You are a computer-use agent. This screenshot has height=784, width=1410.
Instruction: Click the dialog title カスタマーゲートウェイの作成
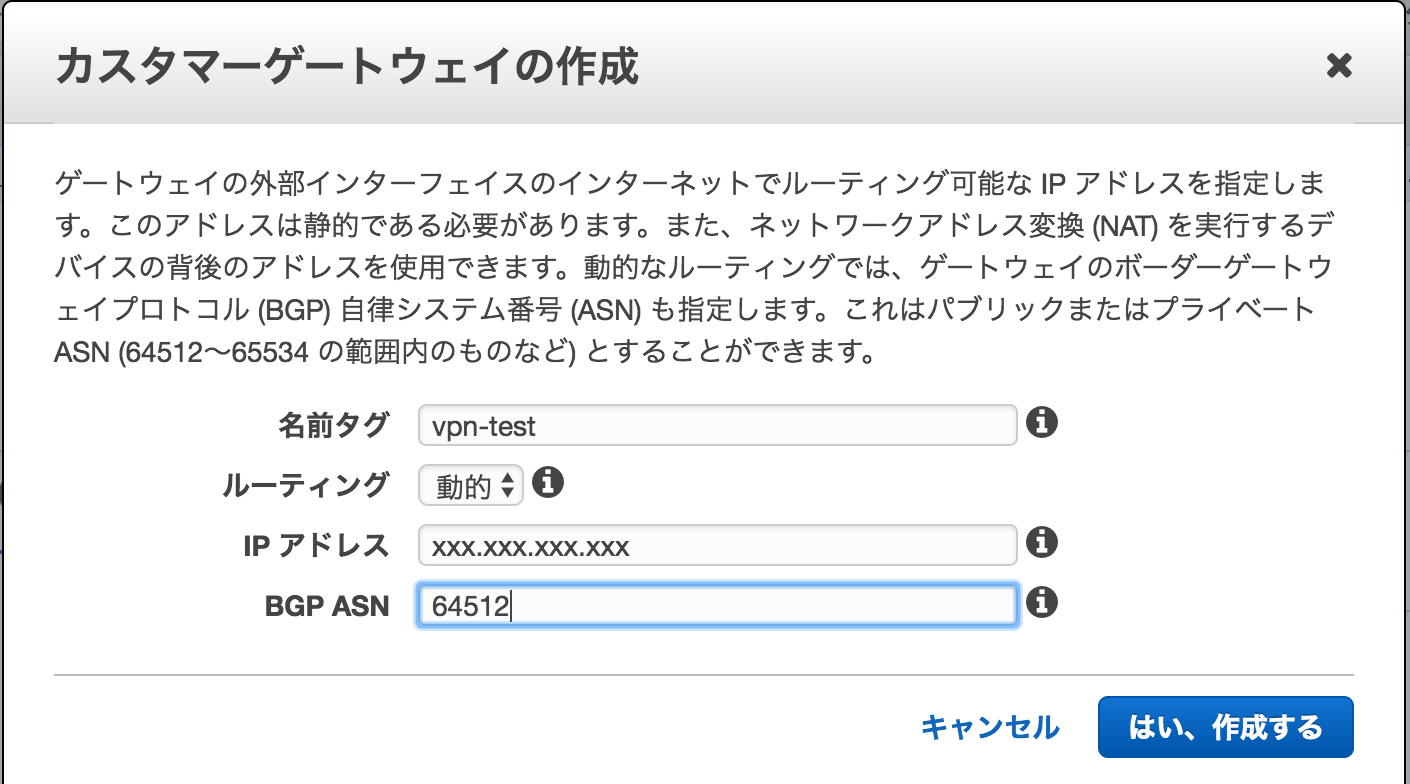347,67
